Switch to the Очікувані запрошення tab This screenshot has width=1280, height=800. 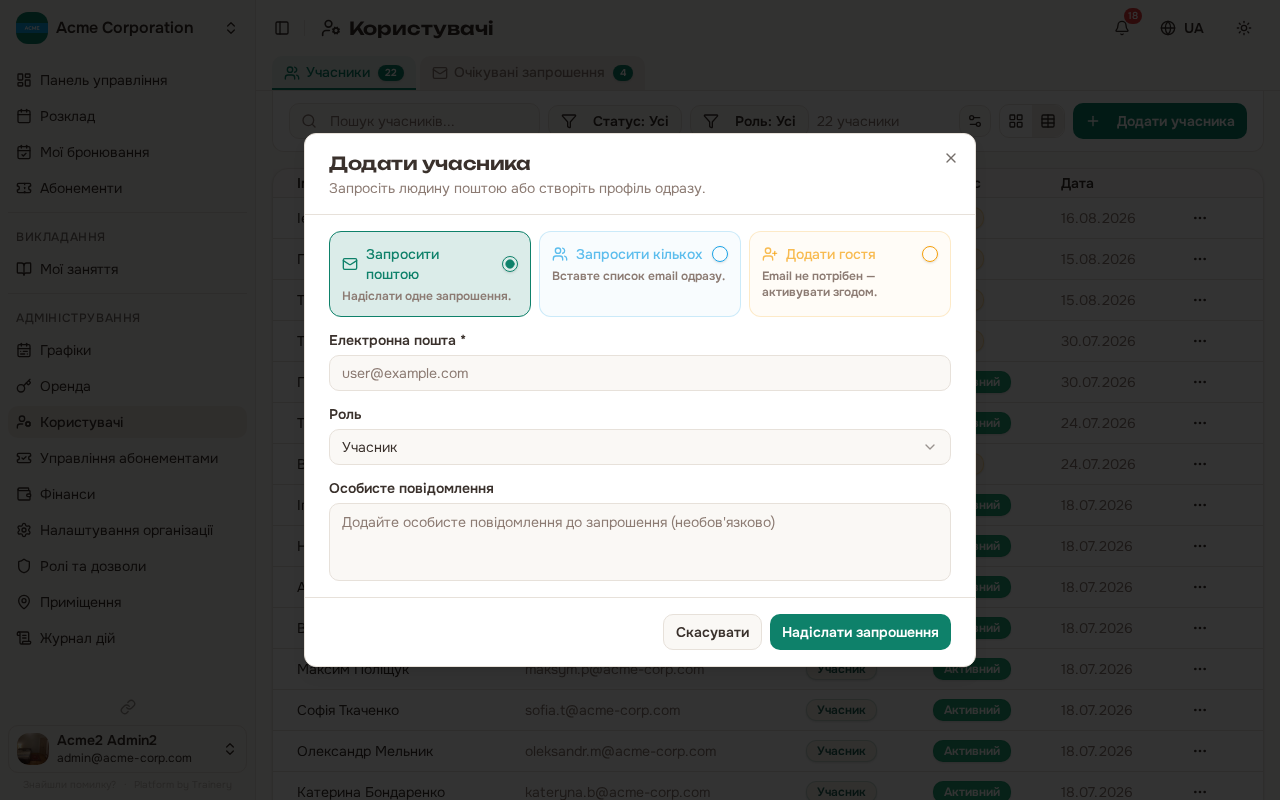pyautogui.click(x=532, y=73)
